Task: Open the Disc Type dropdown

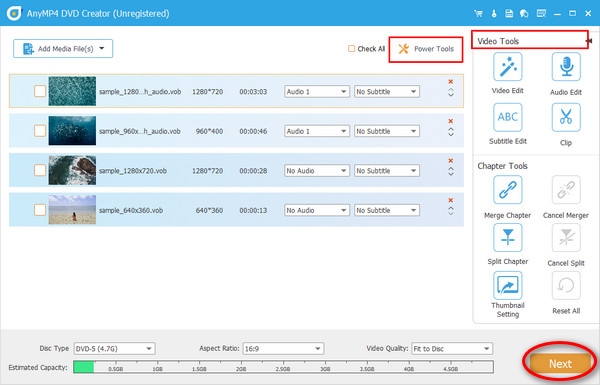Action: click(x=114, y=349)
